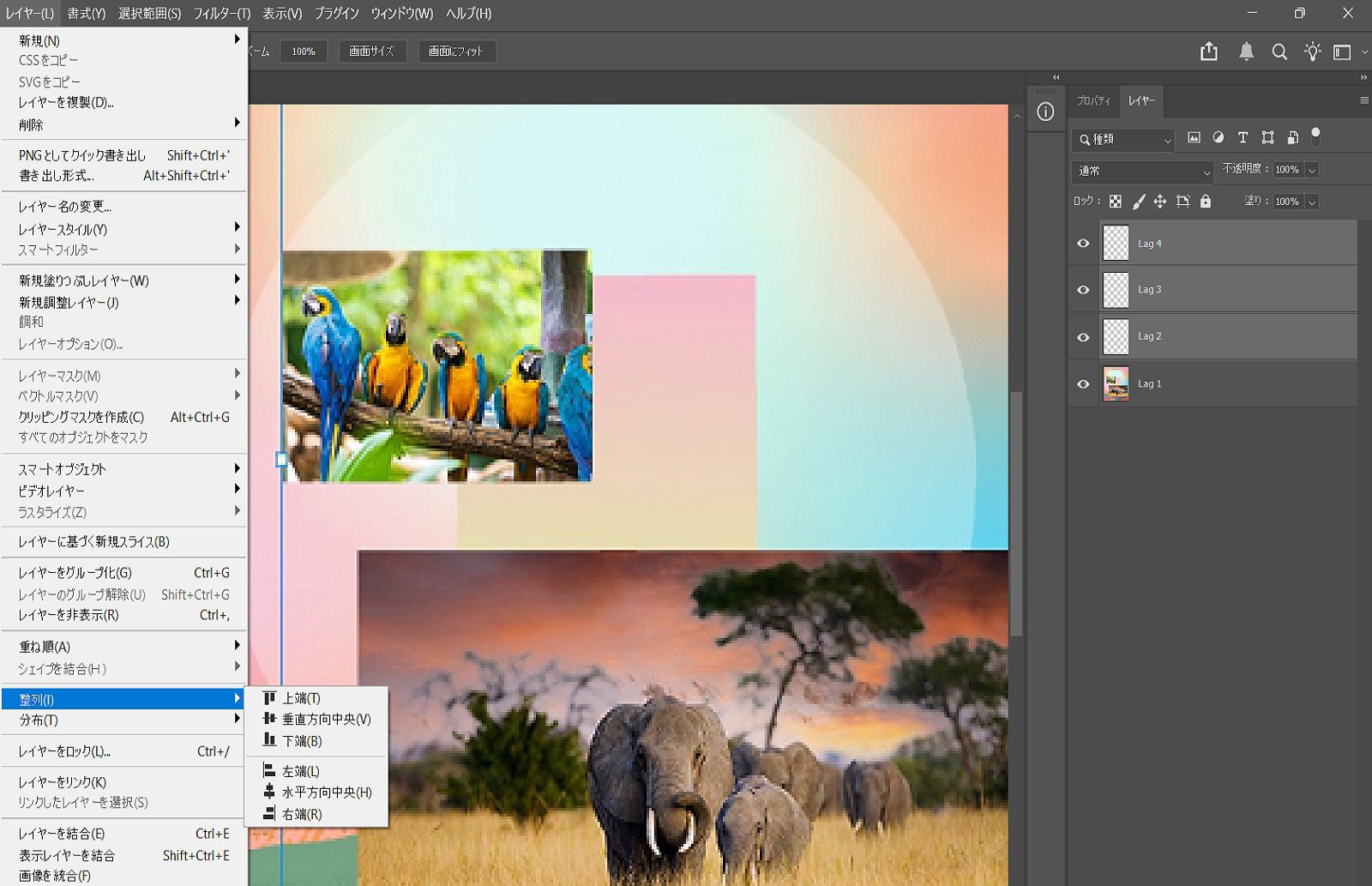Viewport: 1372px width, 886px height.
Task: Open the 塗り fill slider arrow
Action: [1312, 202]
